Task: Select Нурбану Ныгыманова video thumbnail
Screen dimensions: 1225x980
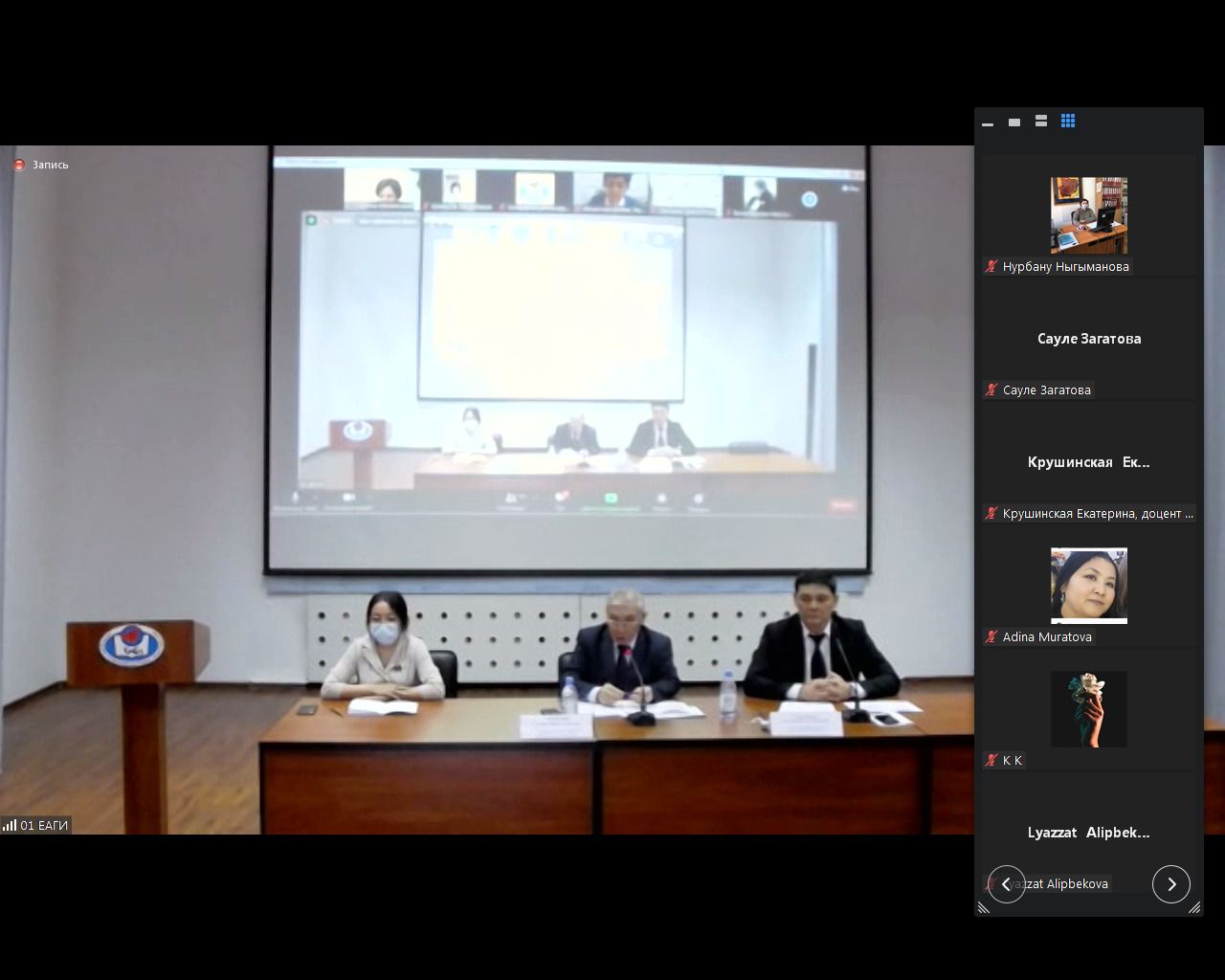Action: pyautogui.click(x=1088, y=215)
